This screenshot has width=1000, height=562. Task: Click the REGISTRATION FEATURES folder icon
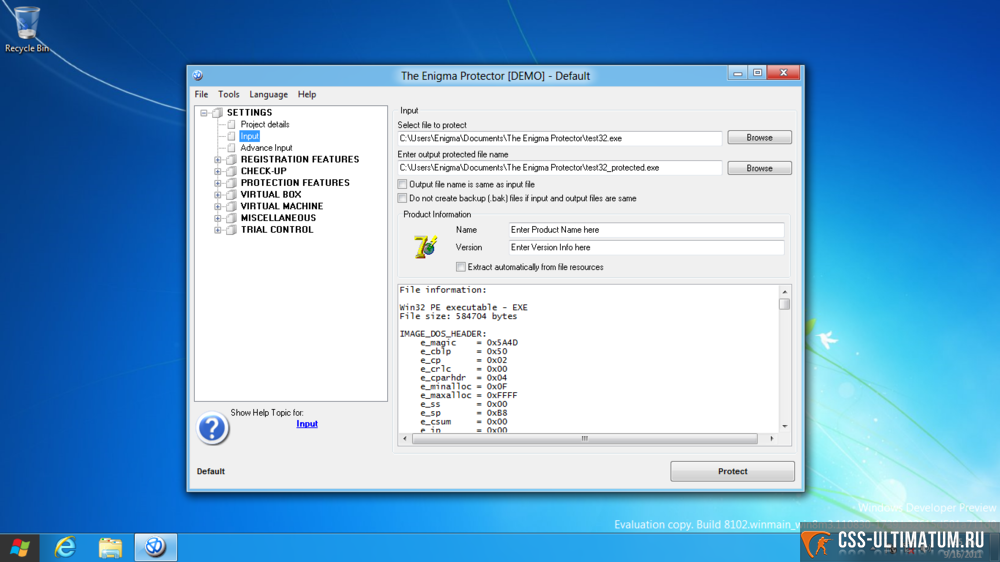coord(232,159)
